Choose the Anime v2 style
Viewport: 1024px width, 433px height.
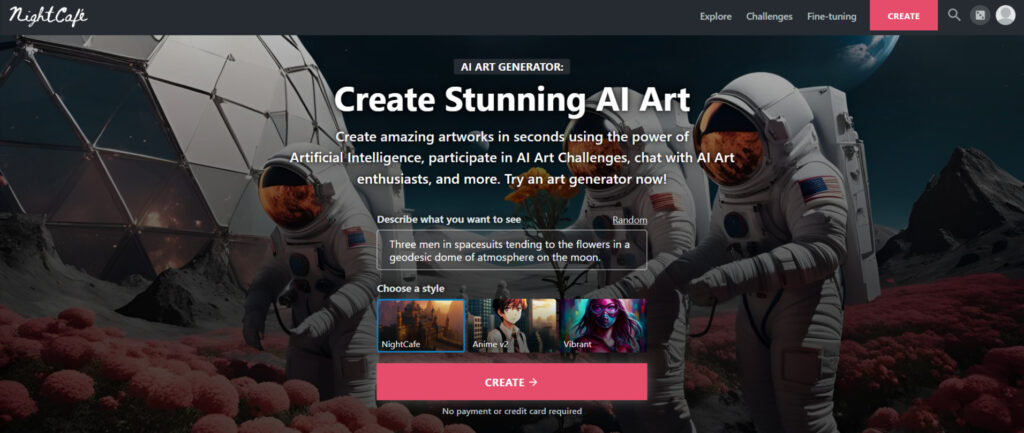pos(512,325)
